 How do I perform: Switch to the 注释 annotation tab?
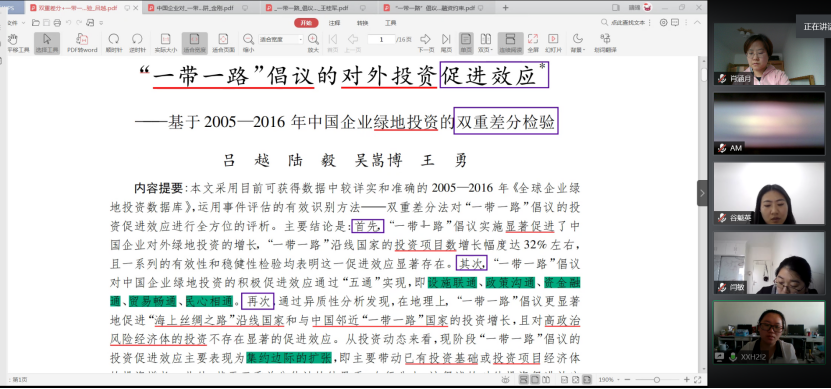coord(334,23)
